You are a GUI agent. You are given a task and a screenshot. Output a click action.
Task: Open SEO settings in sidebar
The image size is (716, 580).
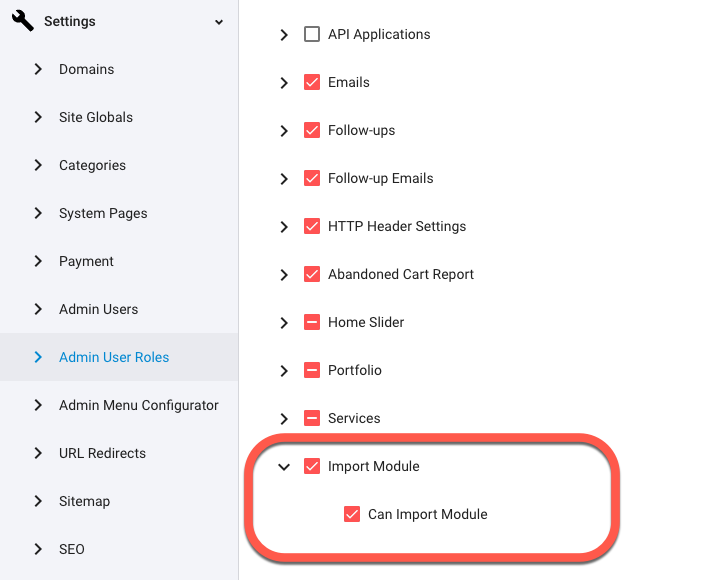point(72,549)
